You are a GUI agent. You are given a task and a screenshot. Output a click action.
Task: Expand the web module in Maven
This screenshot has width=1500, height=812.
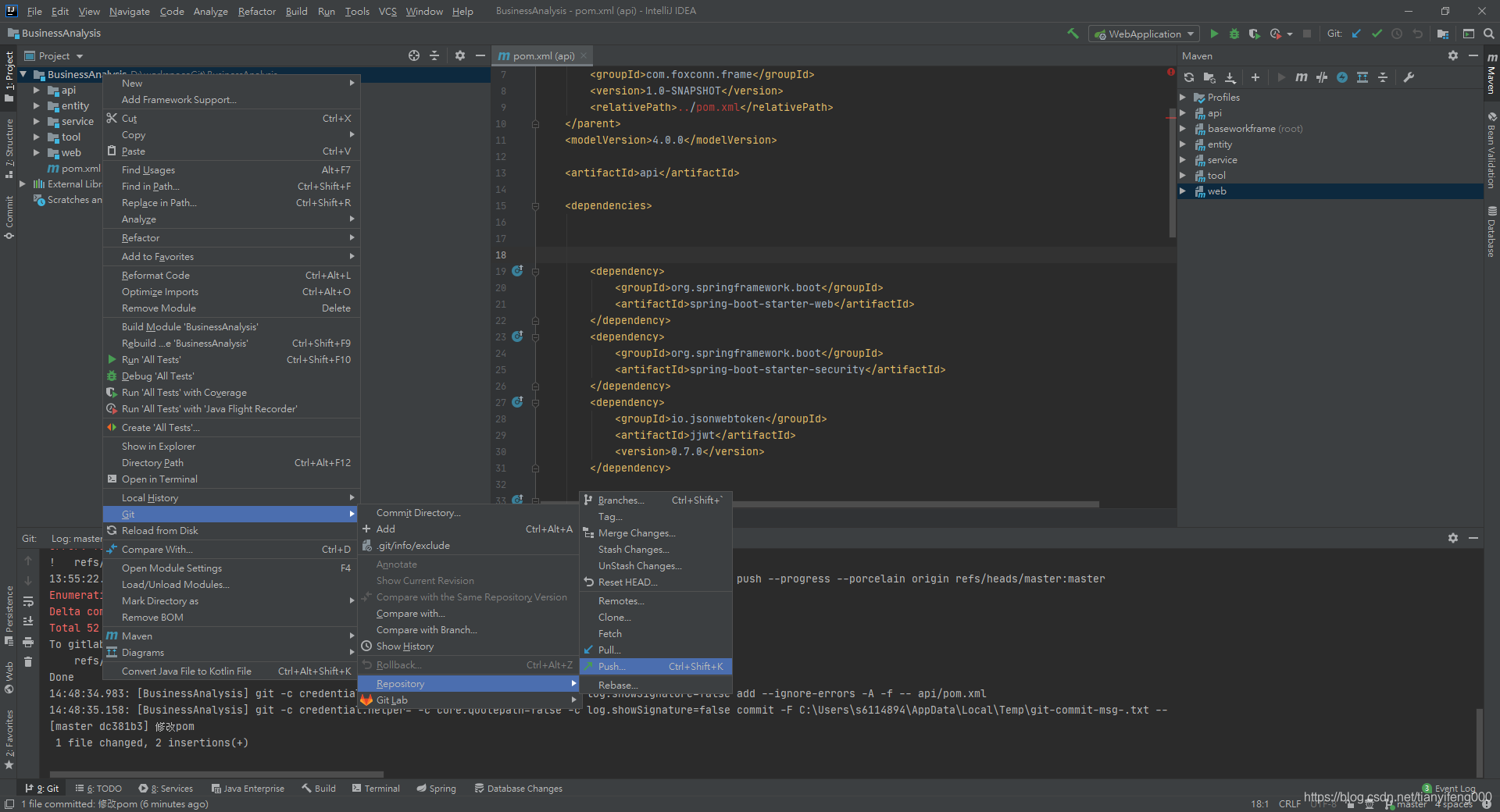(1183, 191)
